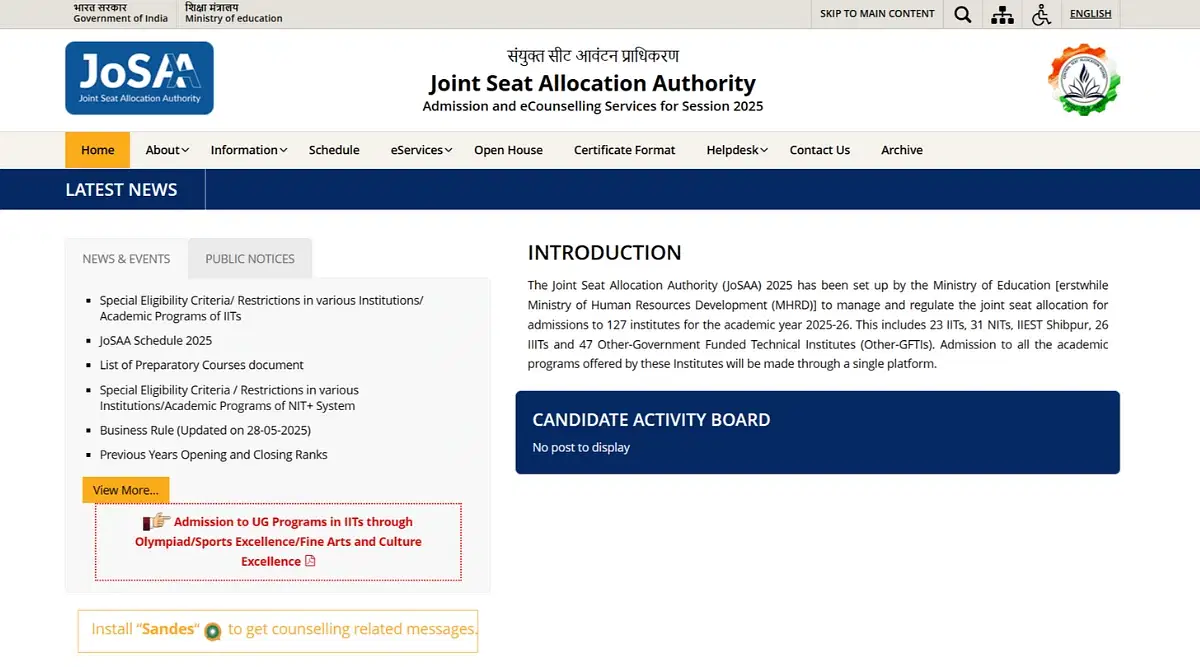The height and width of the screenshot is (667, 1200).
Task: Click the search magnifier icon
Action: pos(962,14)
